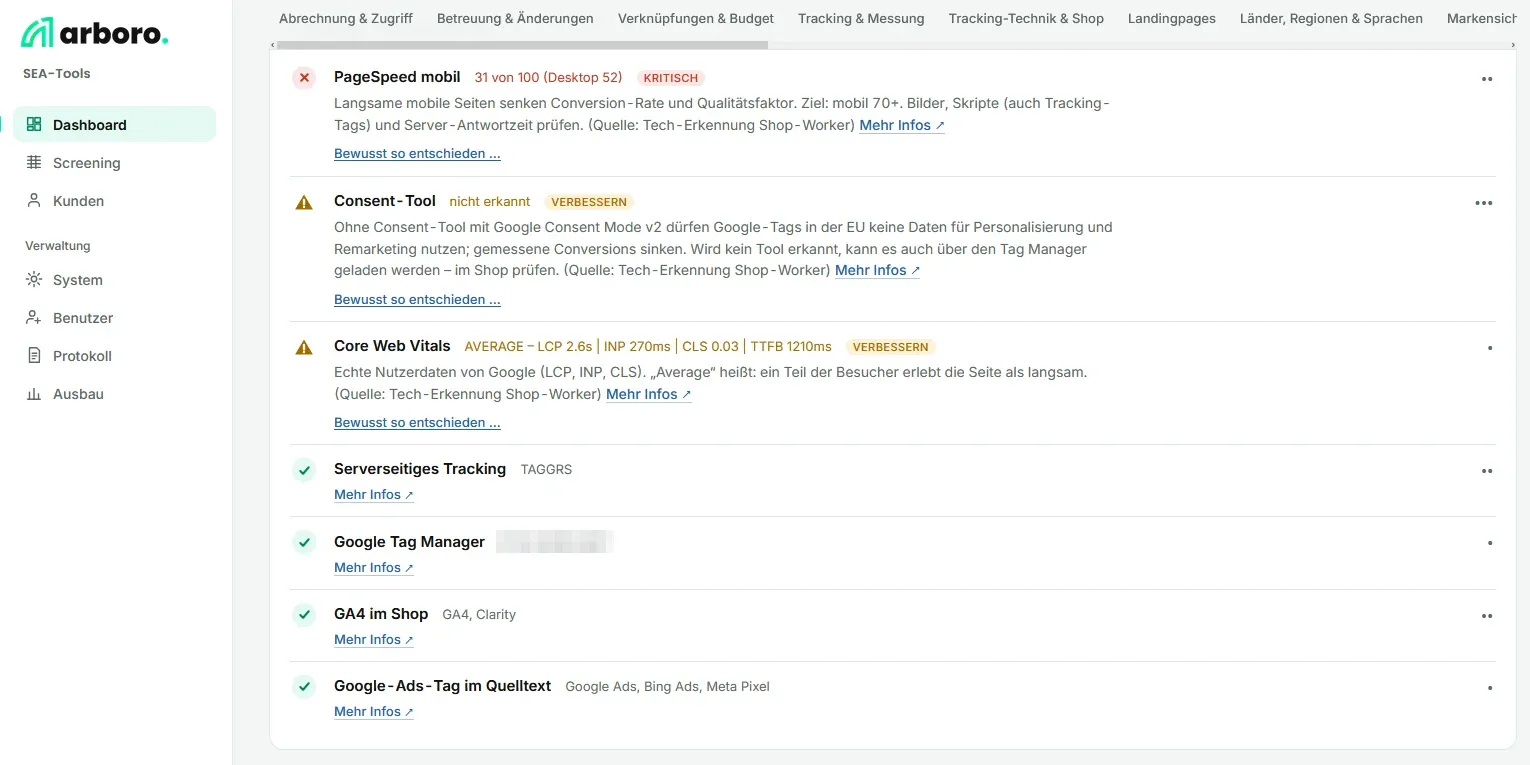The height and width of the screenshot is (765, 1530).
Task: Click the TAGGRS value text
Action: click(x=546, y=469)
